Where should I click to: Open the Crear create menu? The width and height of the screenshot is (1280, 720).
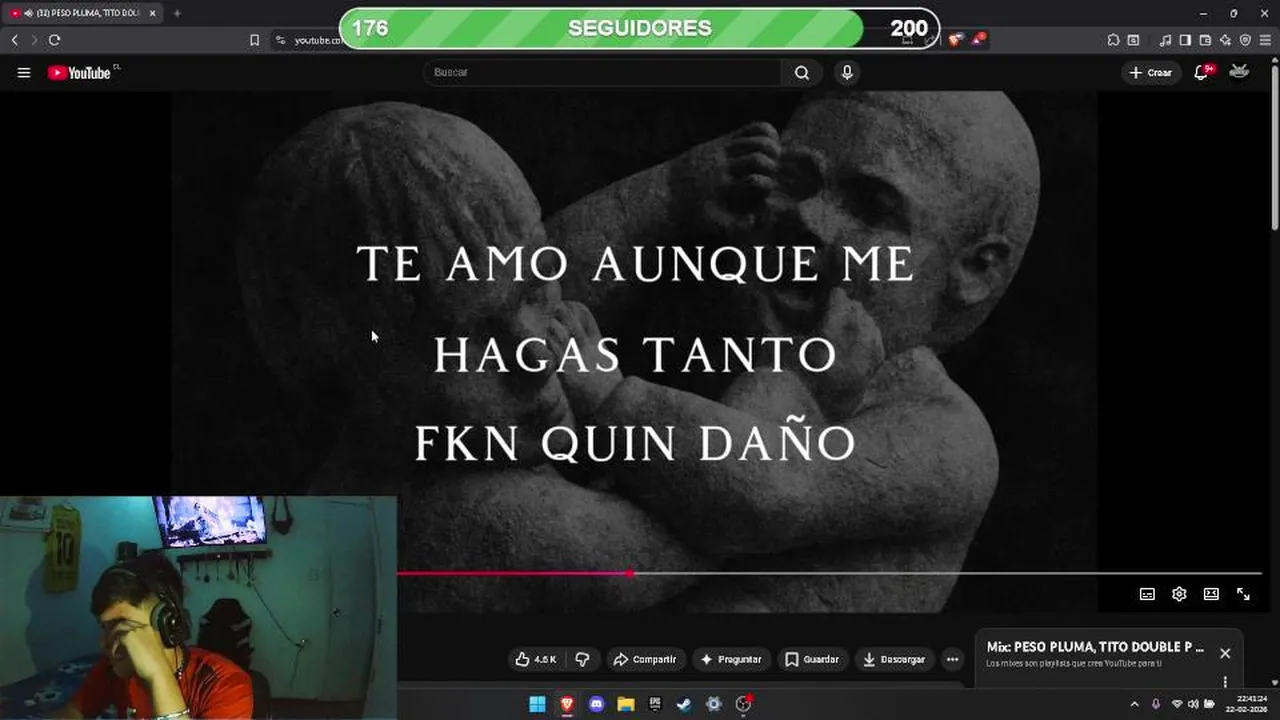click(1150, 72)
